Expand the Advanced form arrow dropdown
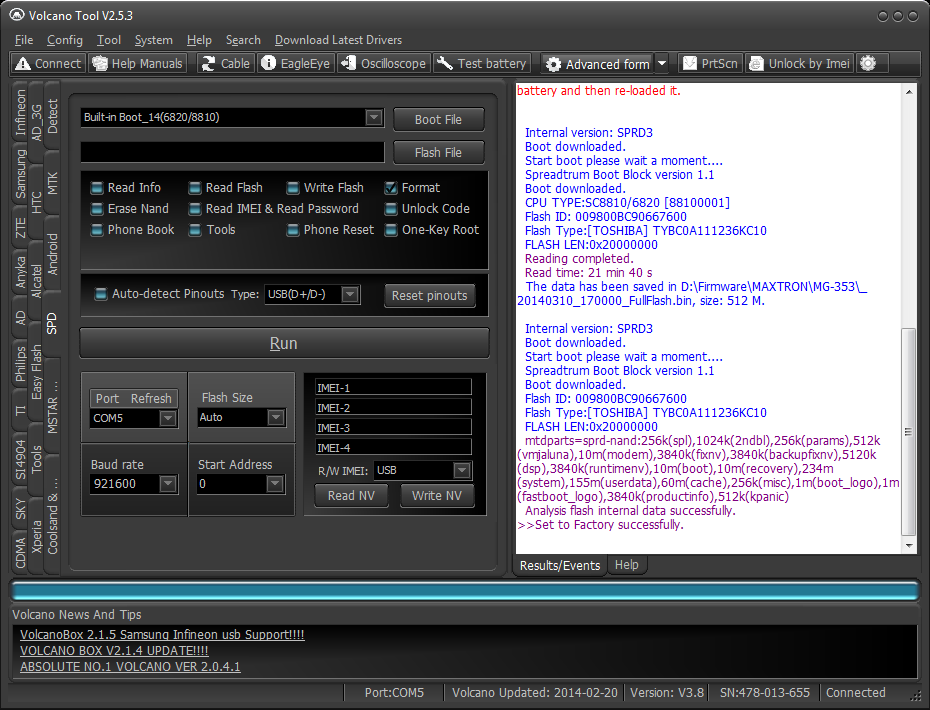This screenshot has height=710, width=930. tap(663, 63)
